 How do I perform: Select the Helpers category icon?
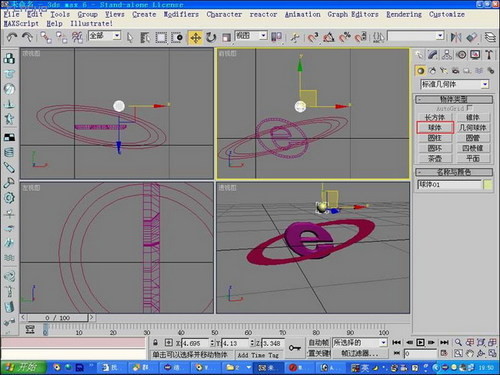click(x=467, y=71)
